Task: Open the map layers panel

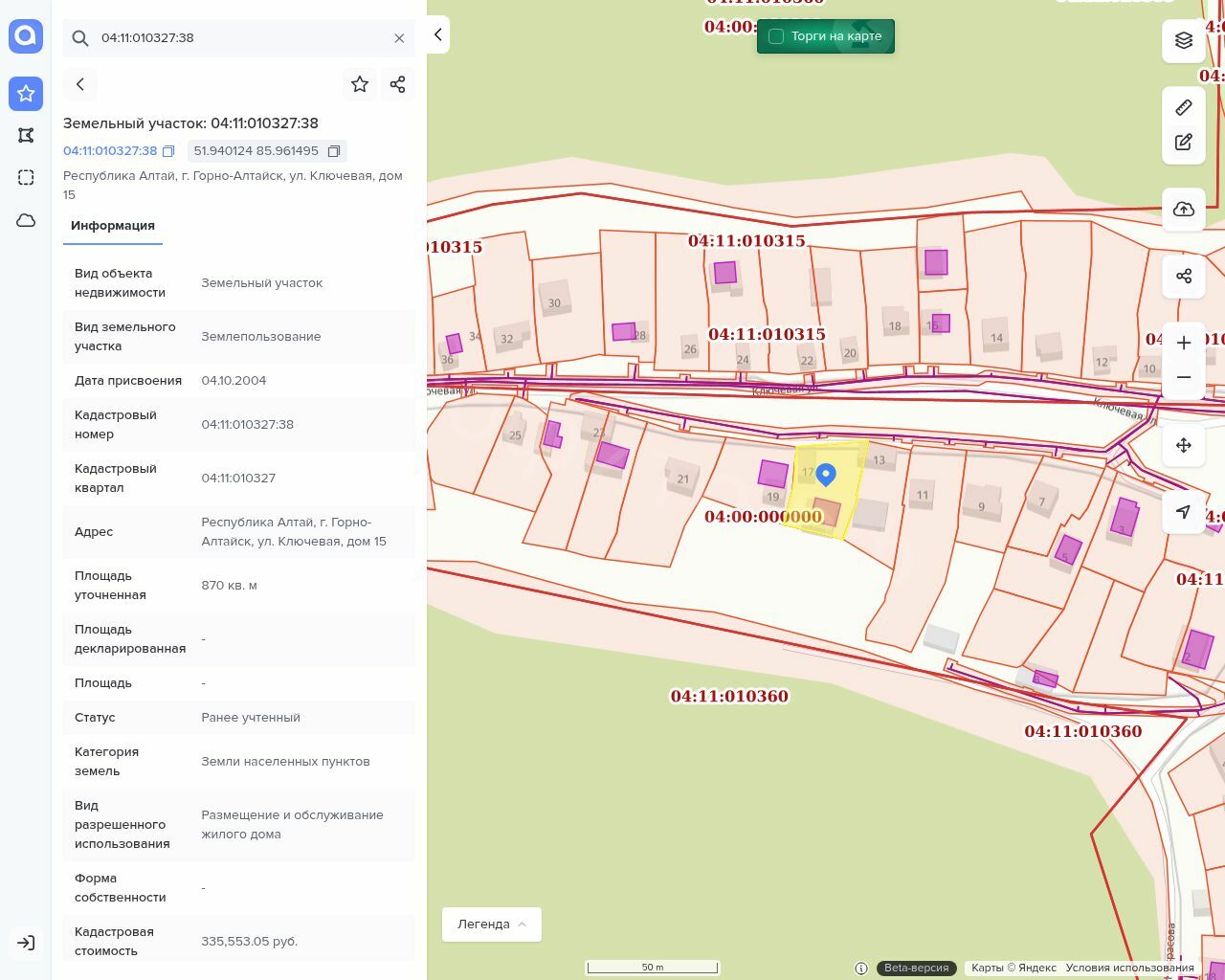Action: [x=1184, y=40]
